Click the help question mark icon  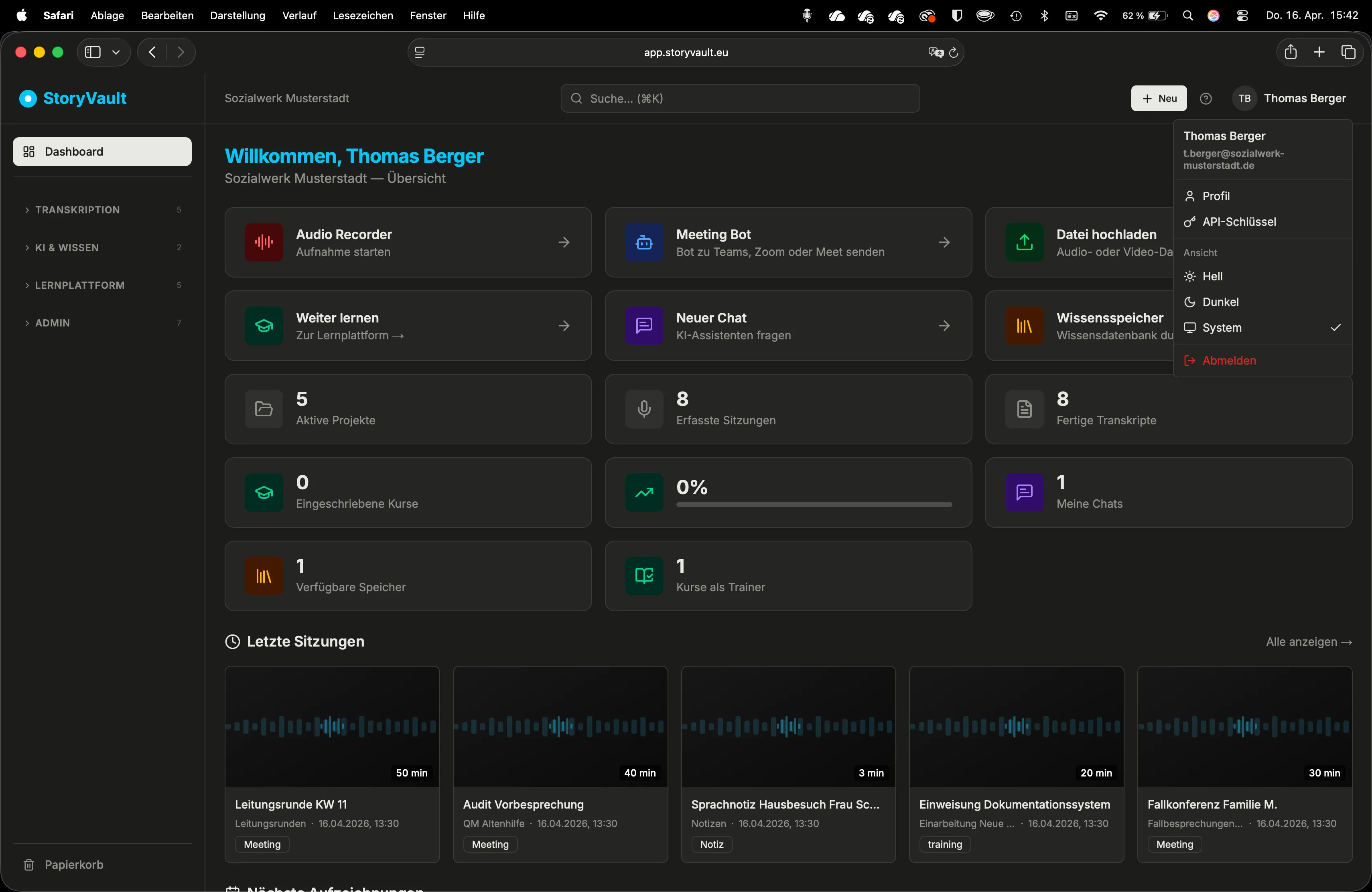pos(1206,99)
